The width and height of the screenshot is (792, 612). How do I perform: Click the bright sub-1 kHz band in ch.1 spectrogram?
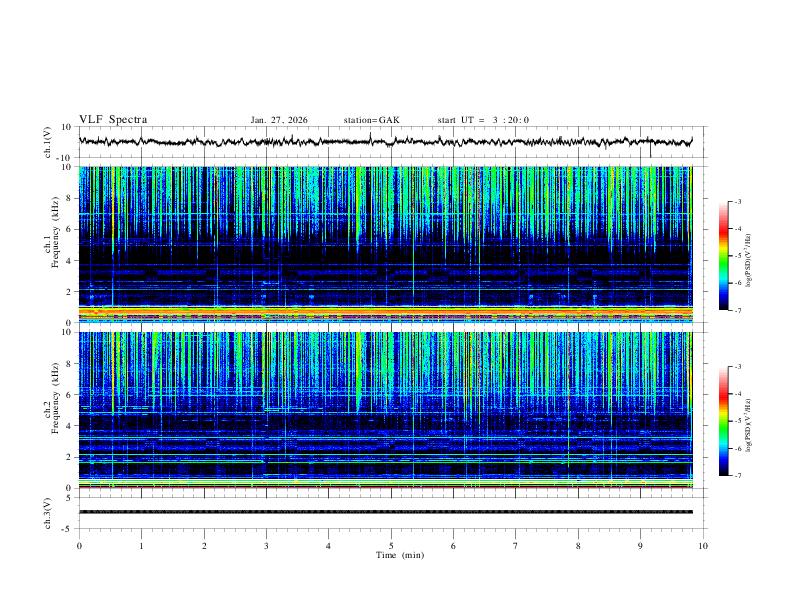pos(386,313)
